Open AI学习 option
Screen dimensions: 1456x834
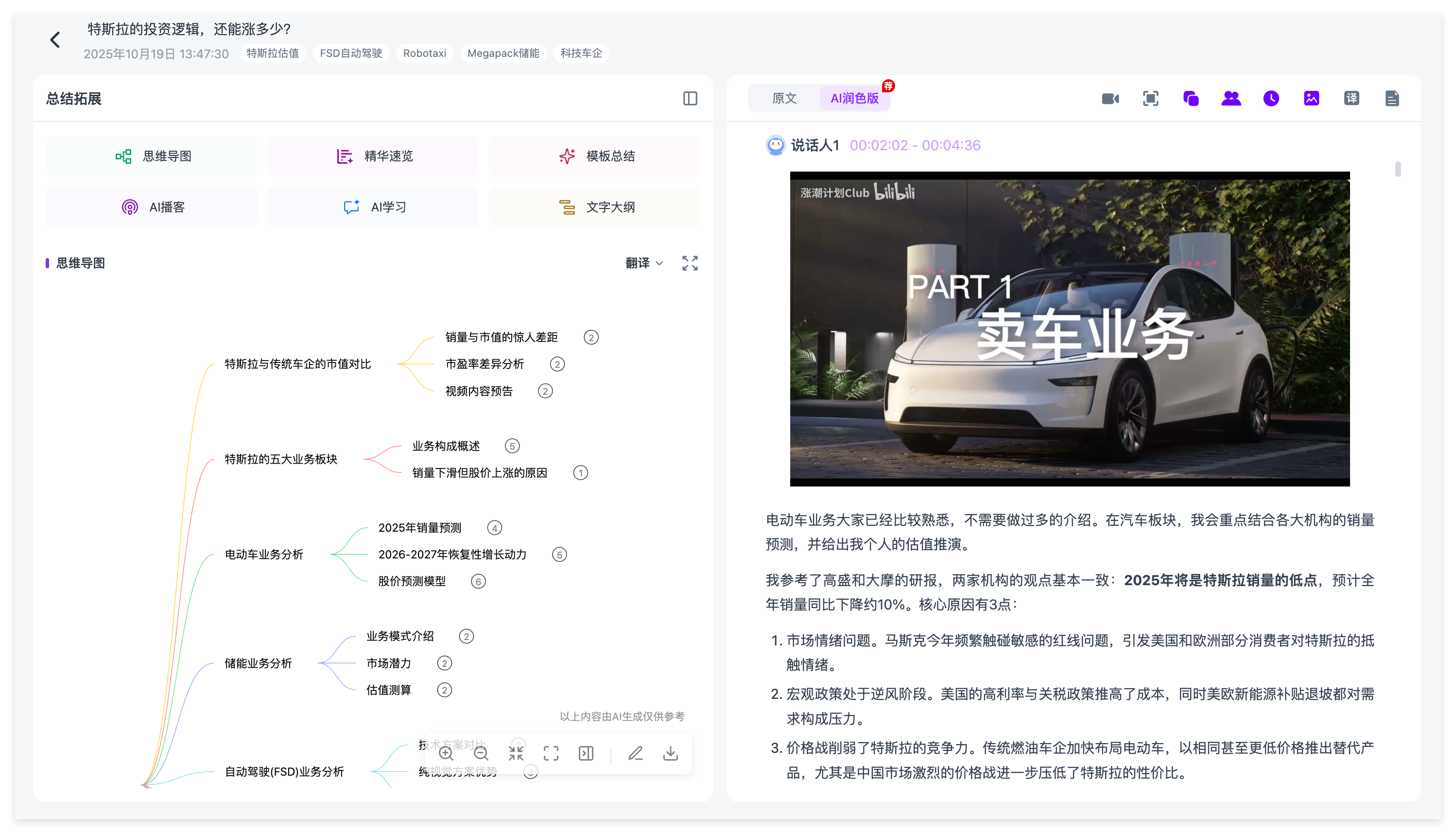373,208
